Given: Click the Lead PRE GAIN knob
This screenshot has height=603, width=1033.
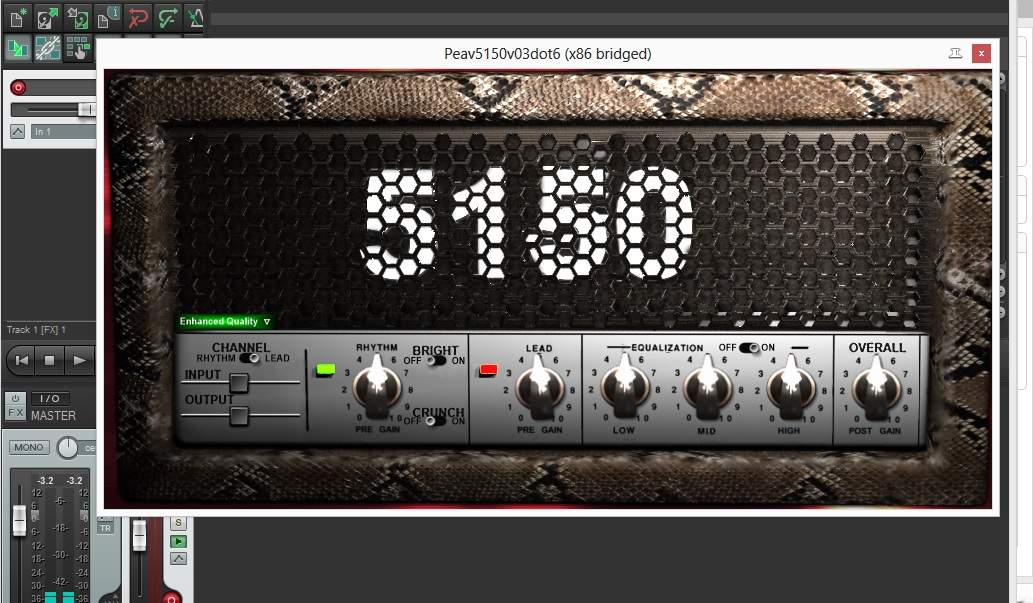Looking at the screenshot, I should 539,388.
